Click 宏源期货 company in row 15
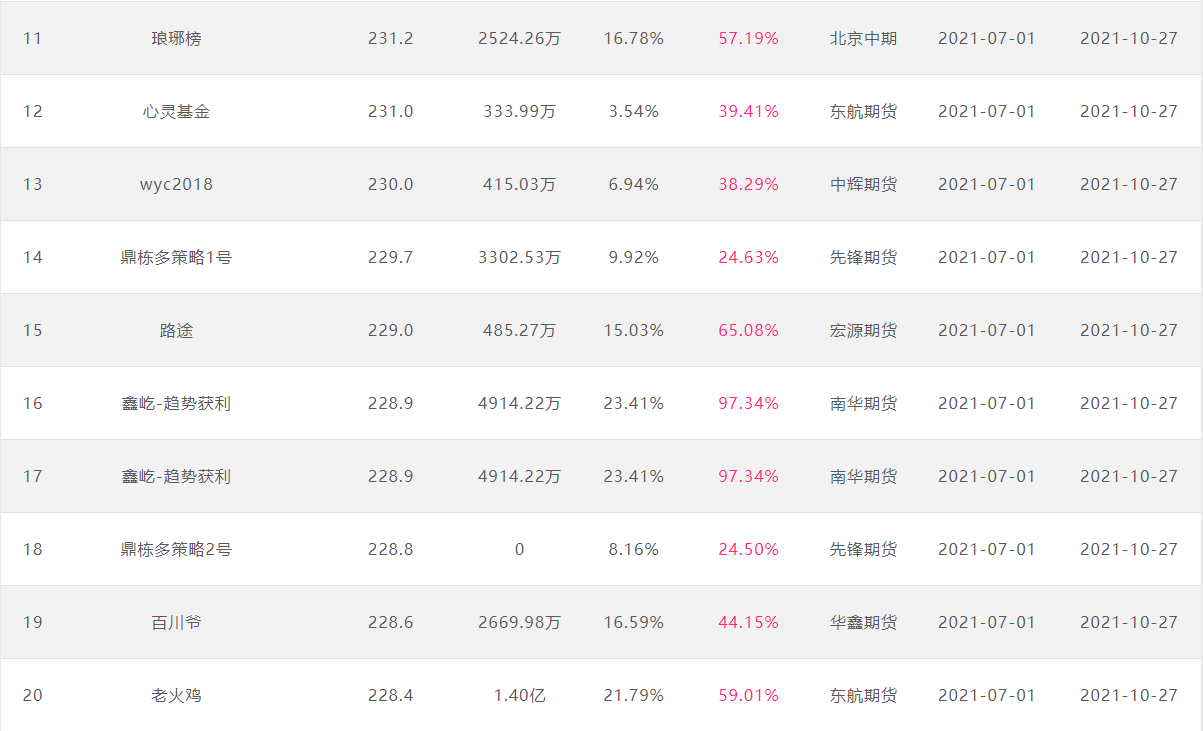Viewport: 1203px width, 731px height. [x=863, y=330]
